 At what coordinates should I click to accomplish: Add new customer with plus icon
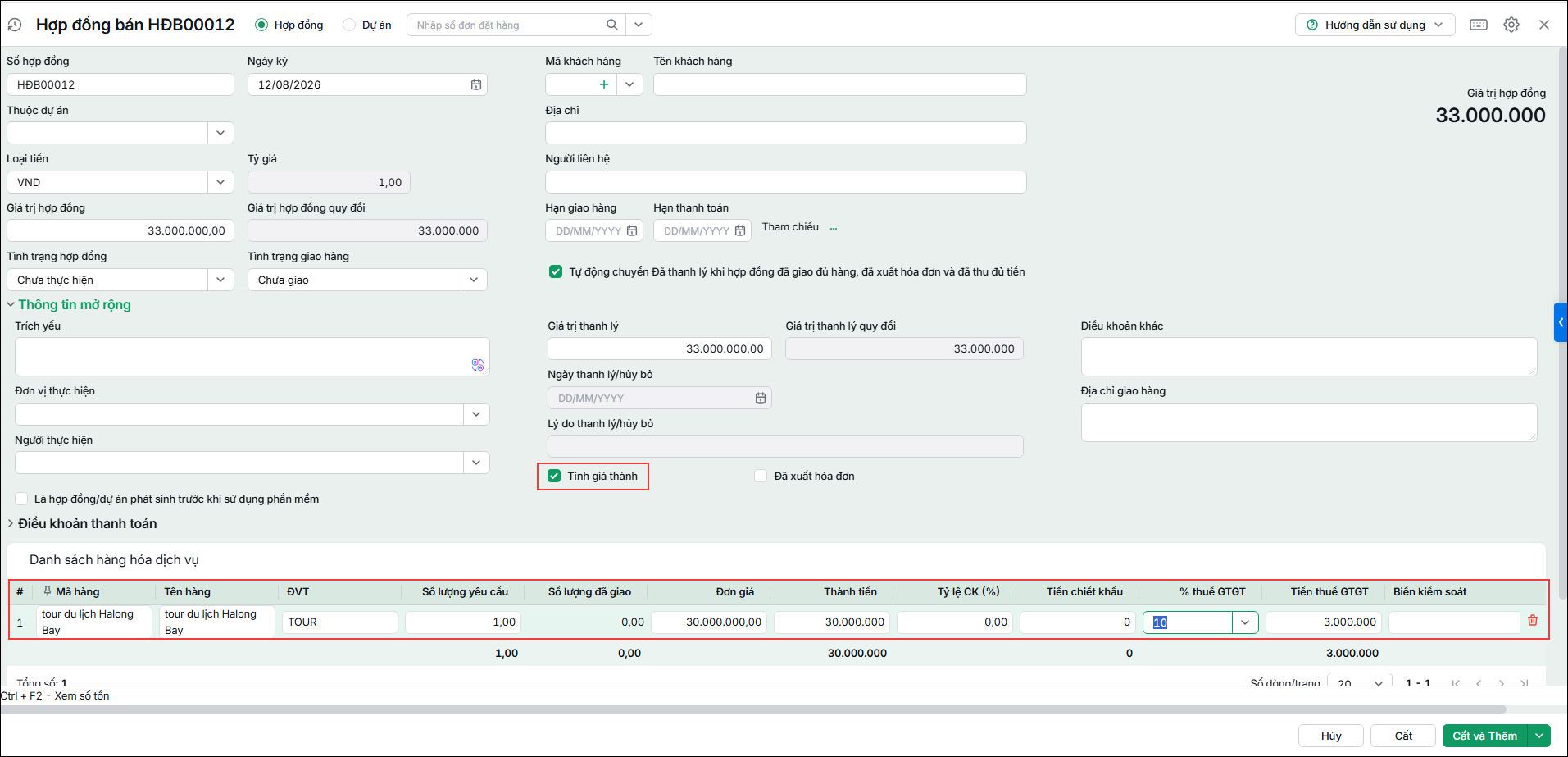pyautogui.click(x=604, y=84)
